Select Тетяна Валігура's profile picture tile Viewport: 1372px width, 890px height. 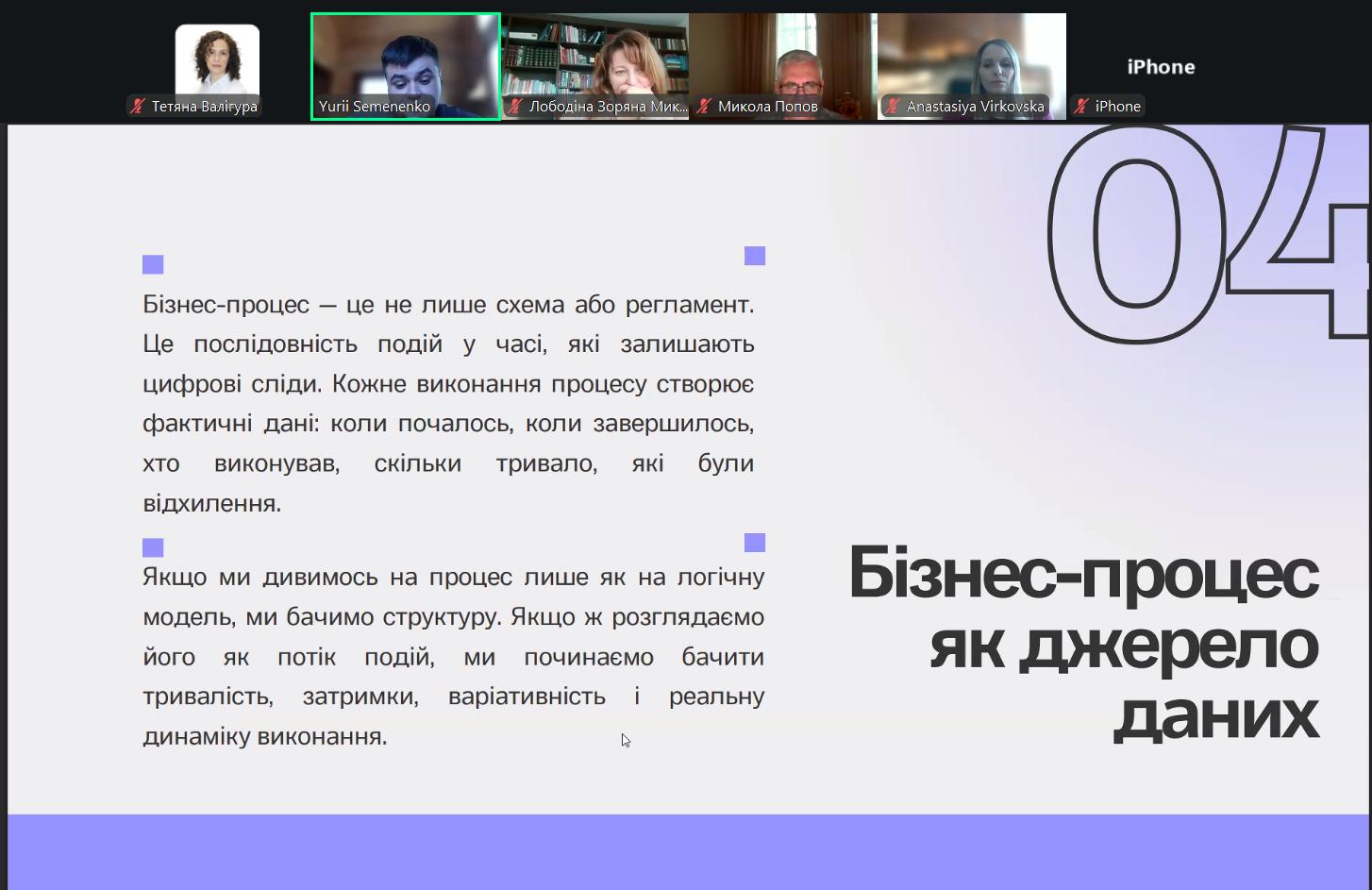coord(217,59)
